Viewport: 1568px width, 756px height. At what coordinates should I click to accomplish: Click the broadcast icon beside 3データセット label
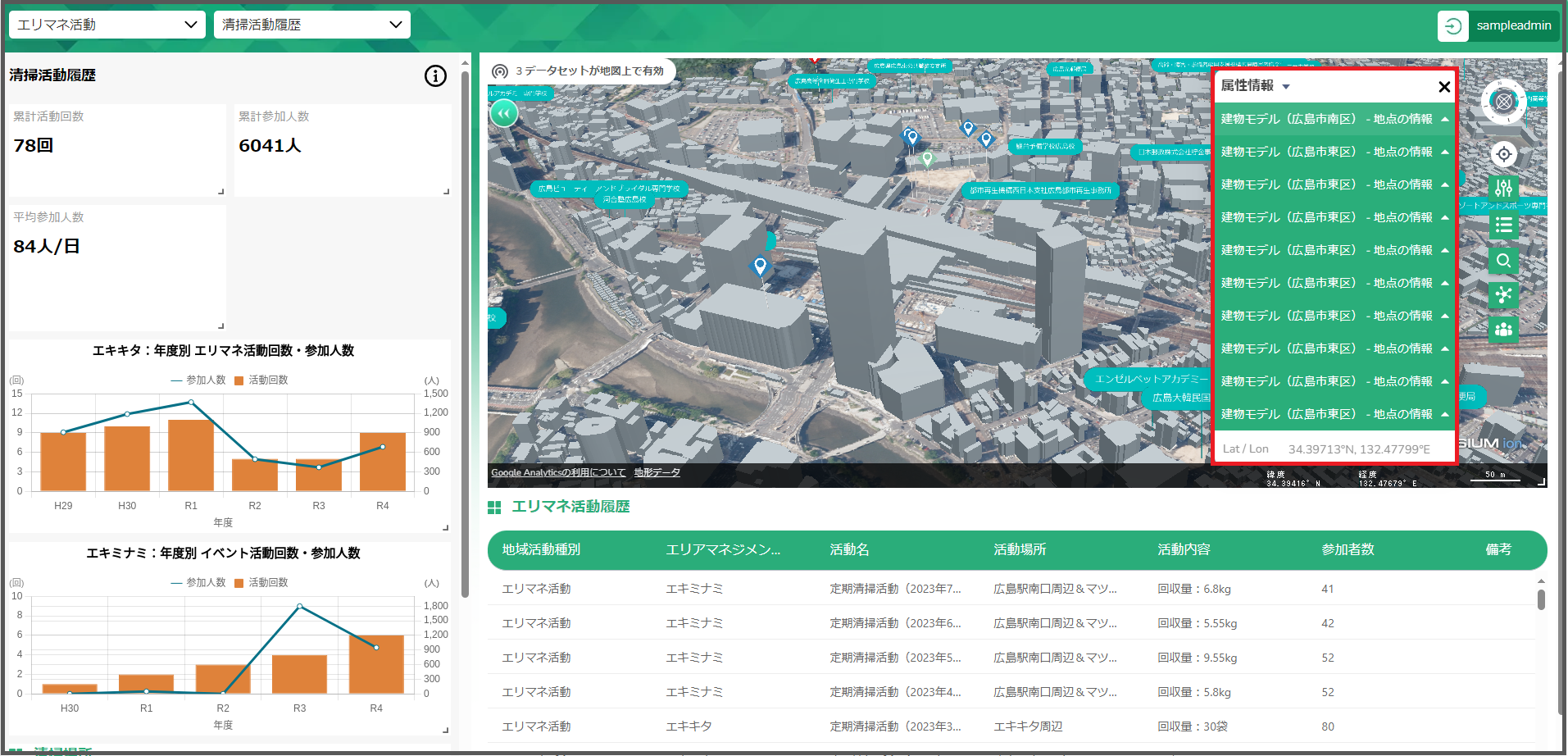point(500,71)
